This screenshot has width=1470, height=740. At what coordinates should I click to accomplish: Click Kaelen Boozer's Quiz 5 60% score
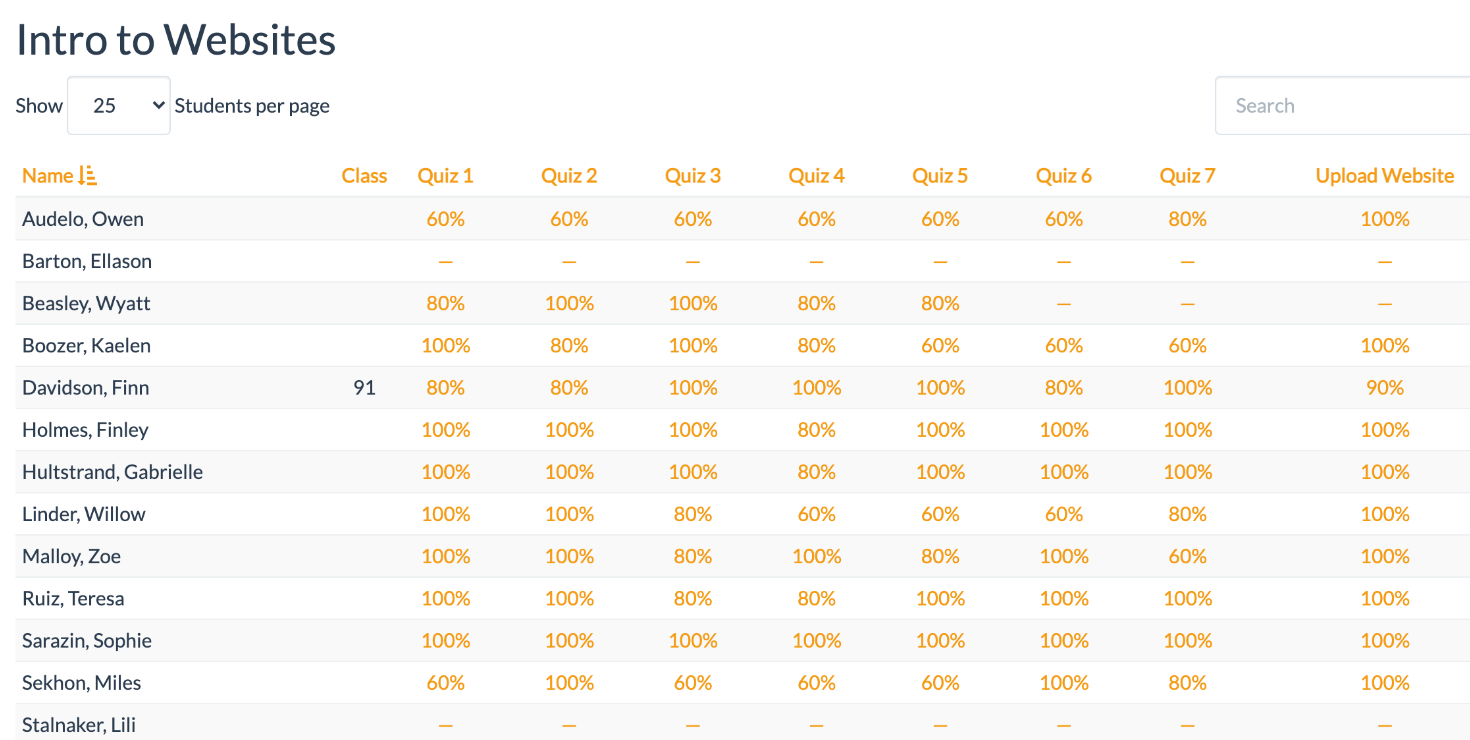pos(940,346)
